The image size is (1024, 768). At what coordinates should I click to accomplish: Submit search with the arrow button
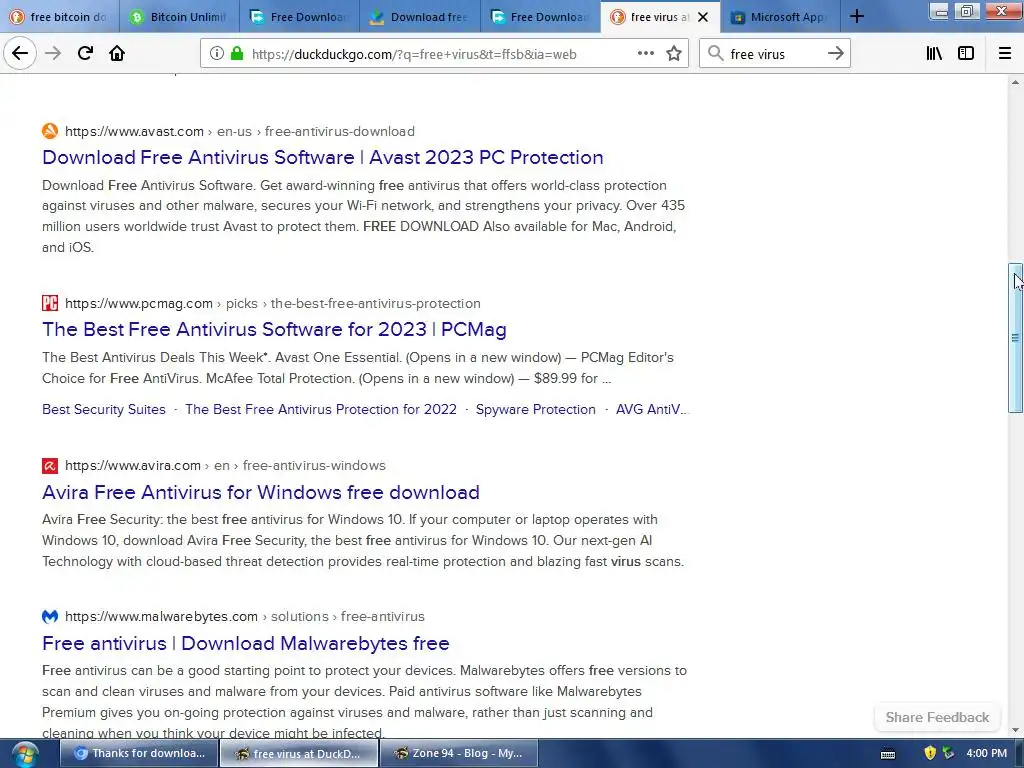(836, 54)
